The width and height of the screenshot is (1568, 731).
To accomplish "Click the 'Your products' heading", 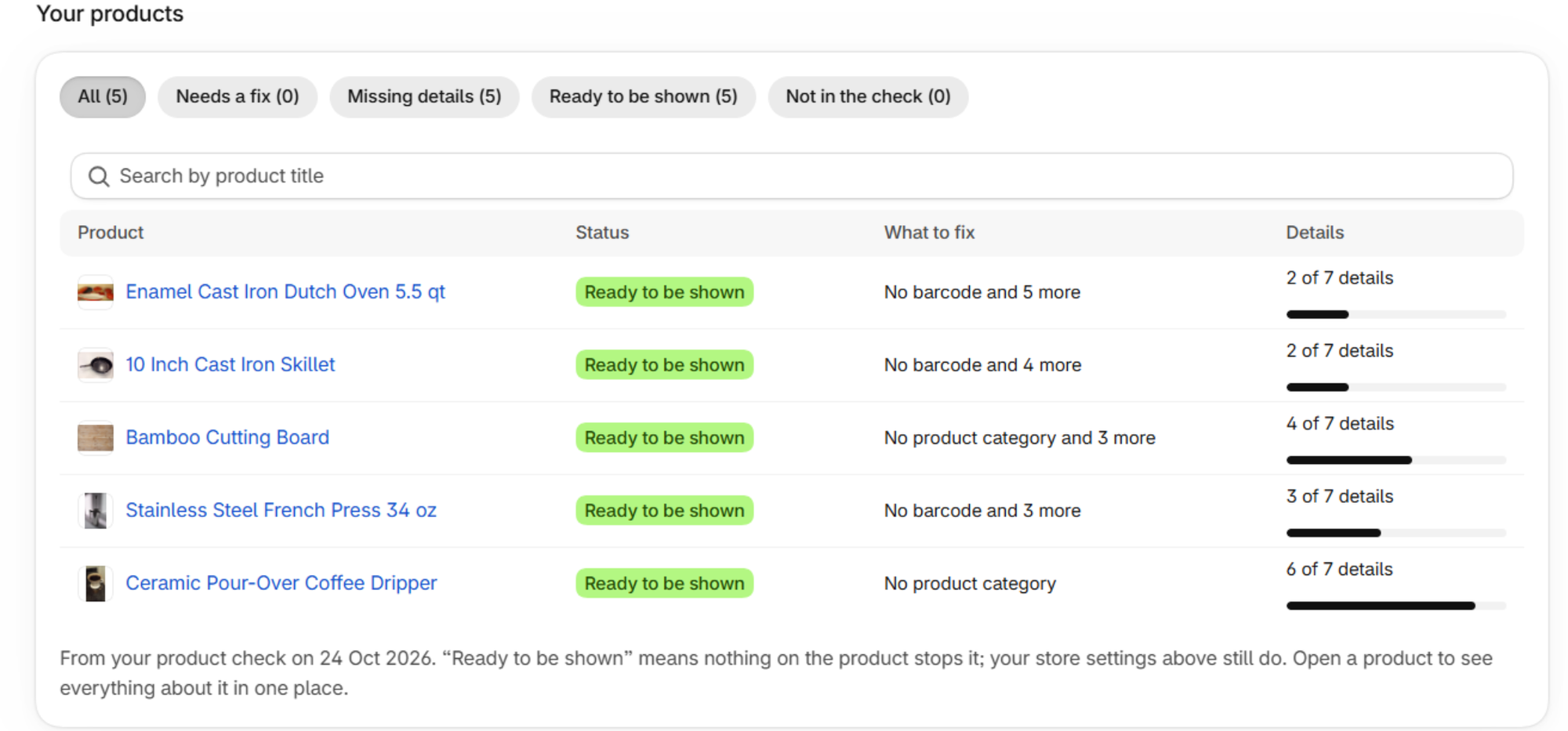I will [x=110, y=14].
